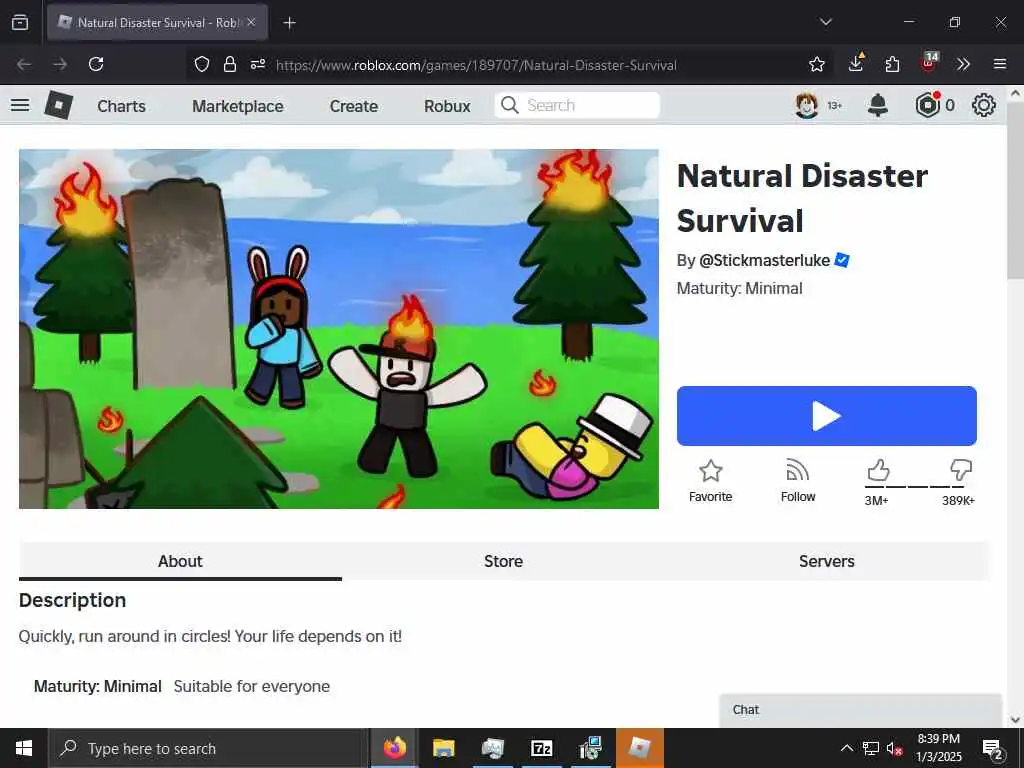Open the taskbar clock showing 8:39 PM
The image size is (1024, 768).
[938, 748]
